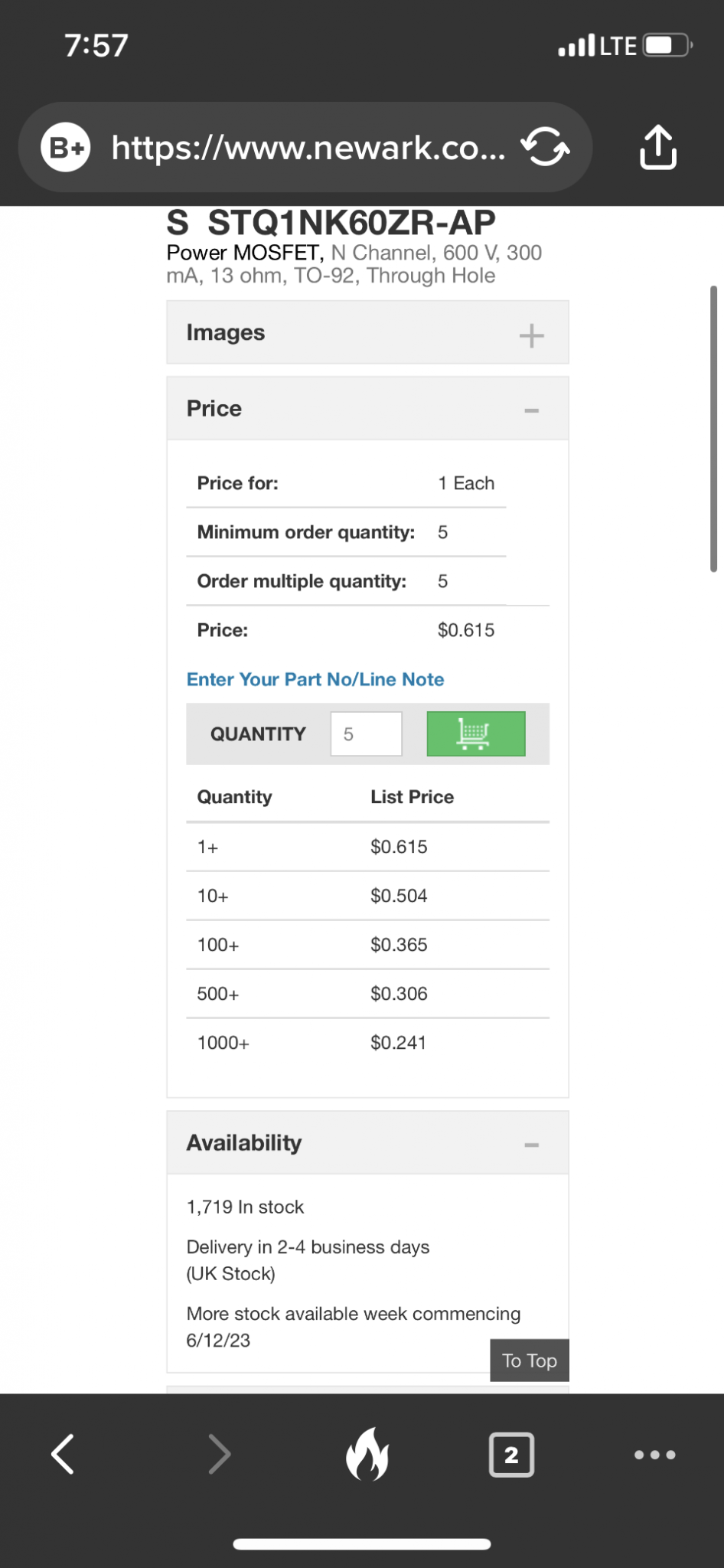Open the three-dots more menu
The height and width of the screenshot is (1568, 724).
pyautogui.click(x=655, y=1455)
